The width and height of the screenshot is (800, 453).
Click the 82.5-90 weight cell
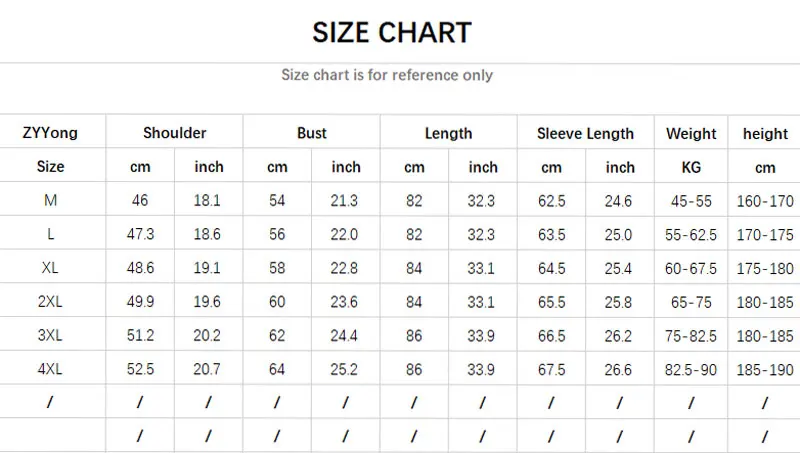691,369
